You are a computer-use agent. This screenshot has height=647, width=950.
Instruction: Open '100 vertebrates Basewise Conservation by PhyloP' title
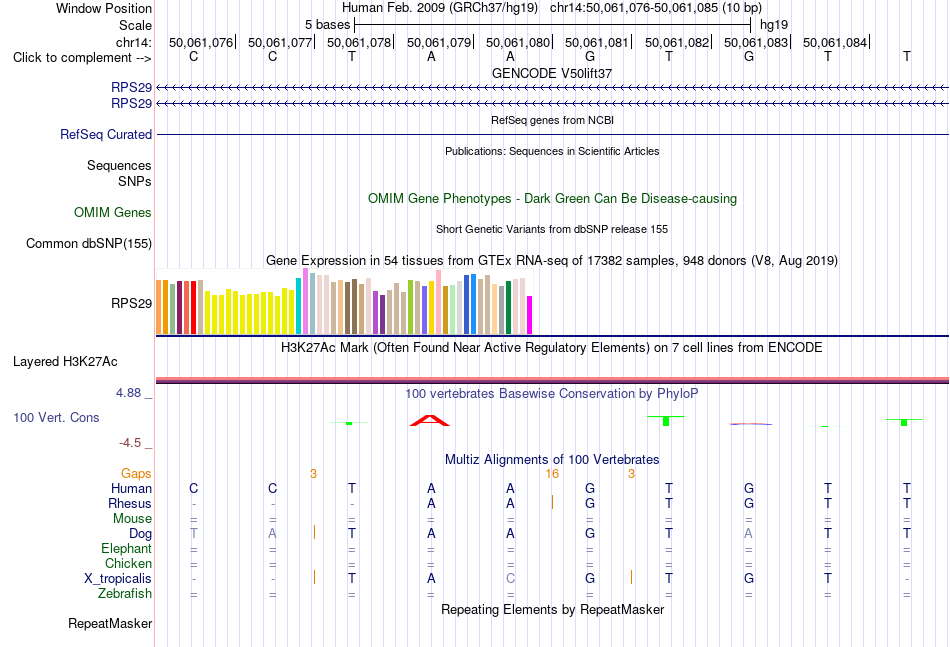point(552,394)
